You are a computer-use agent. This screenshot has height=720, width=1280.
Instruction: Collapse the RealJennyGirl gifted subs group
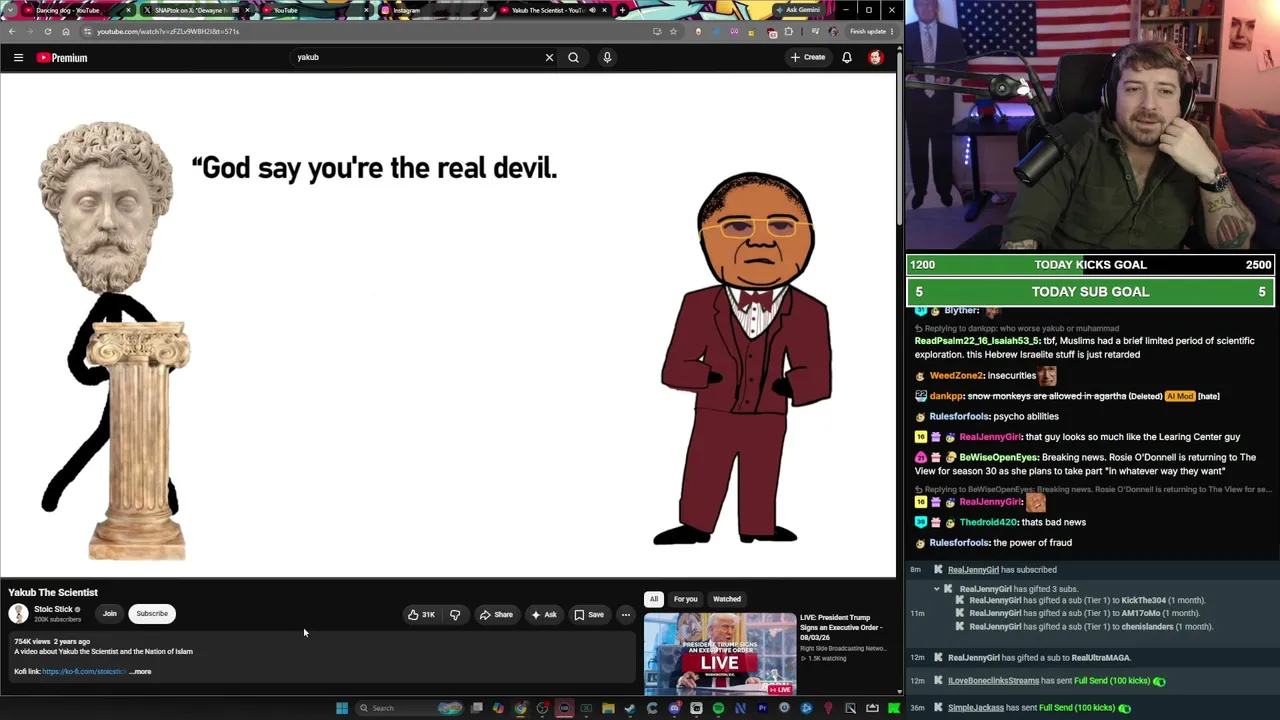pos(937,589)
